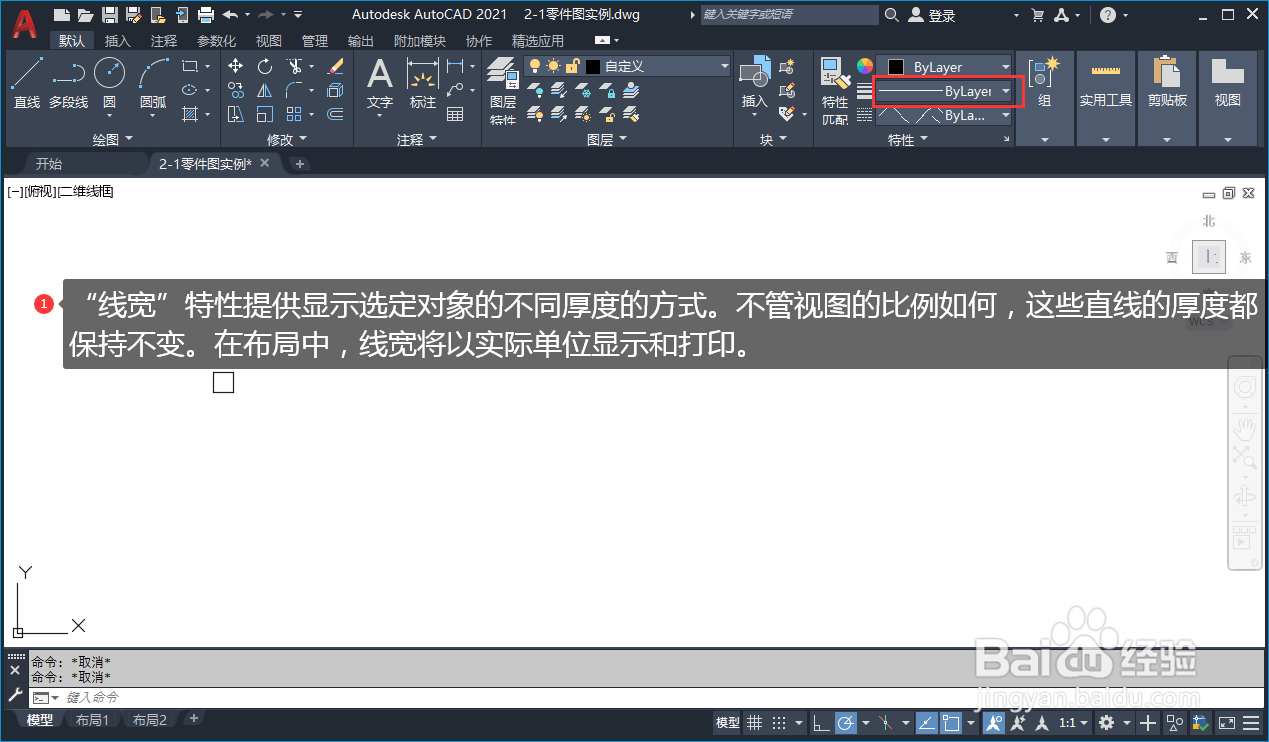This screenshot has width=1269, height=742.
Task: Click the Plot/Print icon
Action: [x=206, y=14]
